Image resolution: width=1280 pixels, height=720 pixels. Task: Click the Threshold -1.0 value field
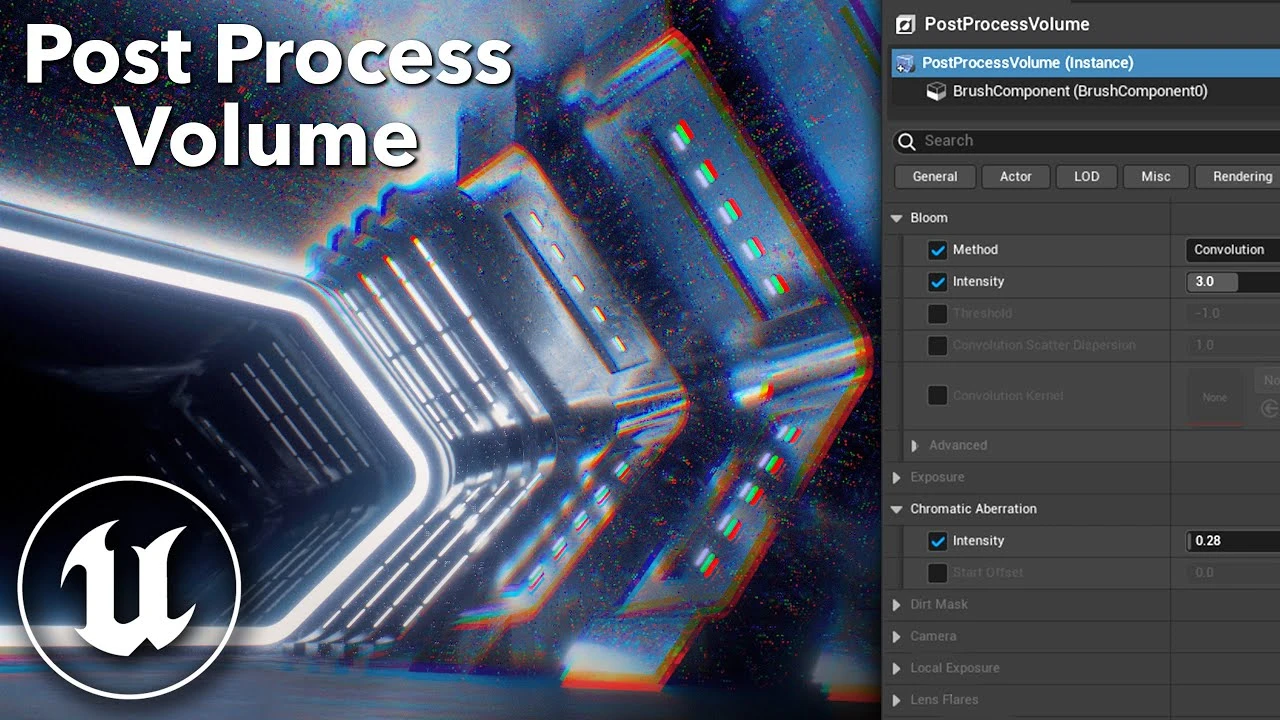(x=1233, y=314)
